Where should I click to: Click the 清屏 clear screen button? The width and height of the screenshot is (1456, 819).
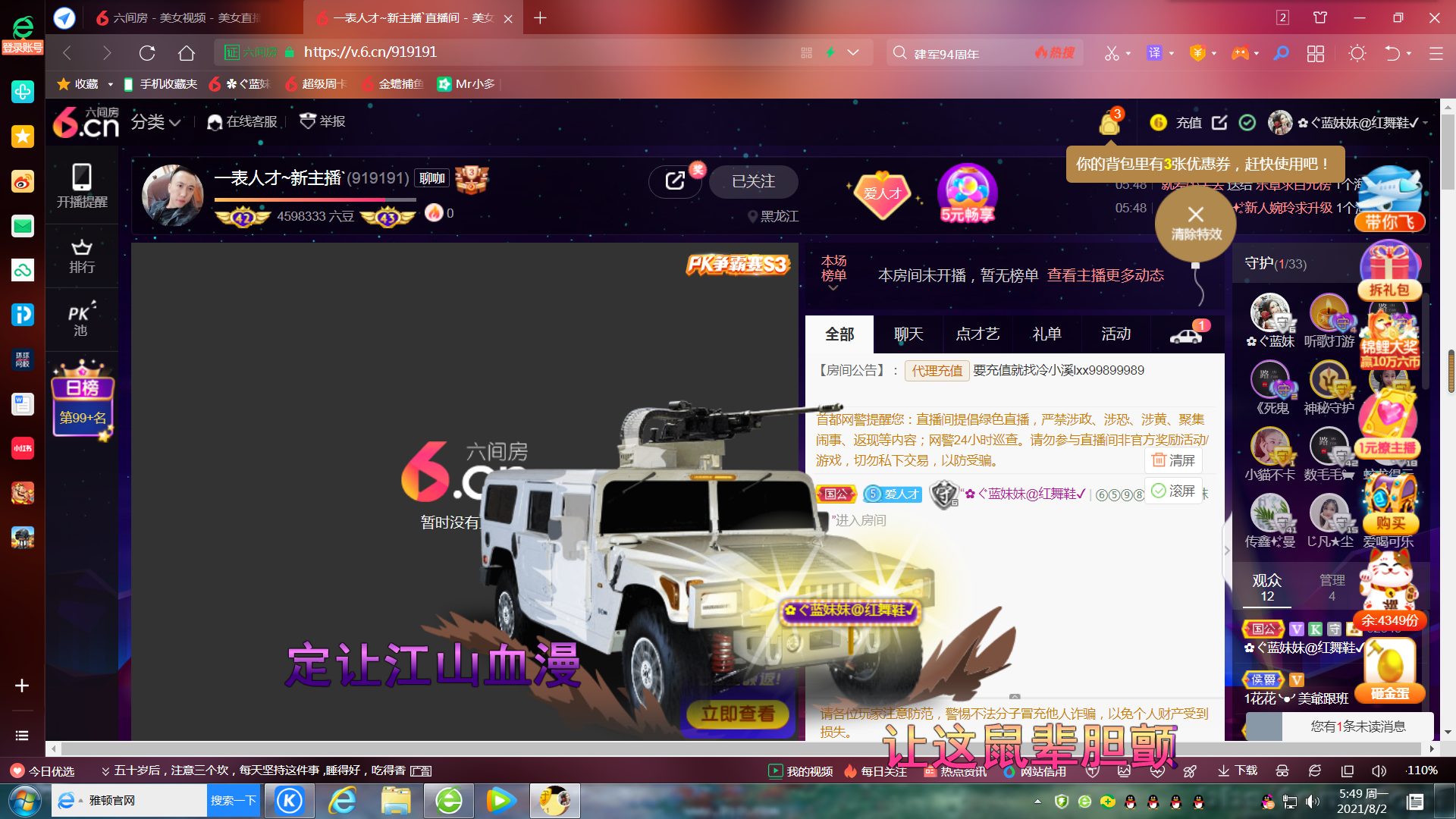pos(1173,460)
